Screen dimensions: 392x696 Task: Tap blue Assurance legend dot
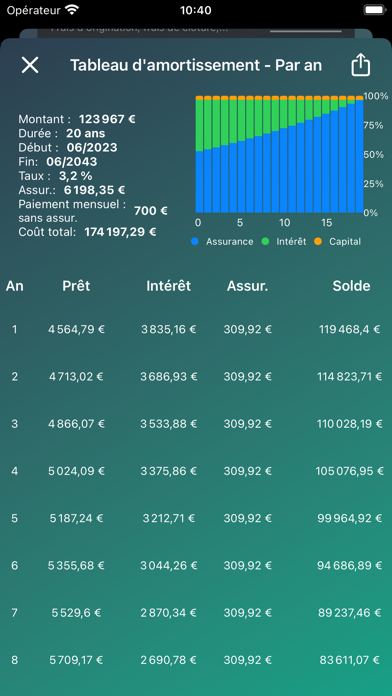point(194,242)
